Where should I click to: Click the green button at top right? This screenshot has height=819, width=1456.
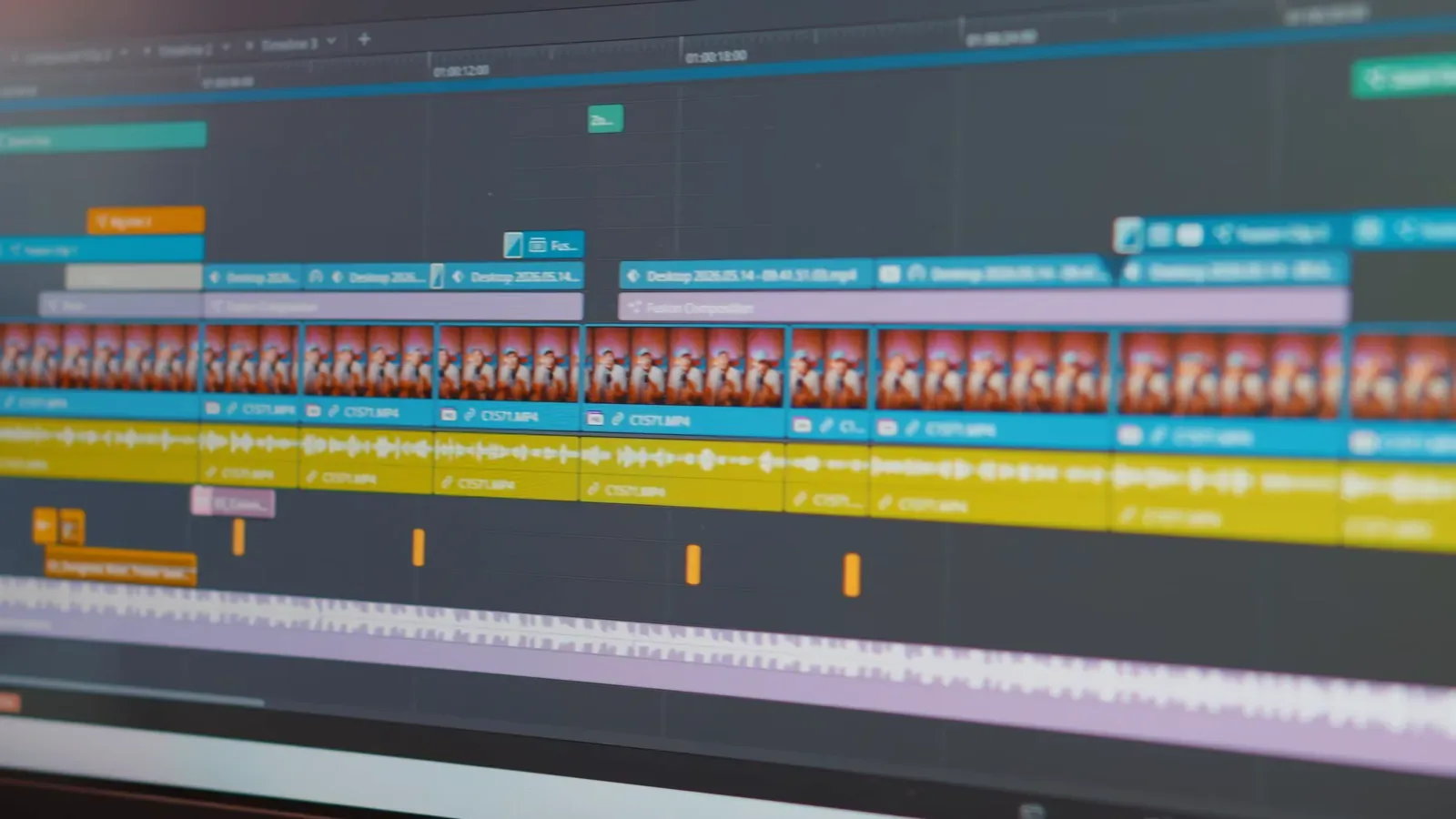(1404, 78)
